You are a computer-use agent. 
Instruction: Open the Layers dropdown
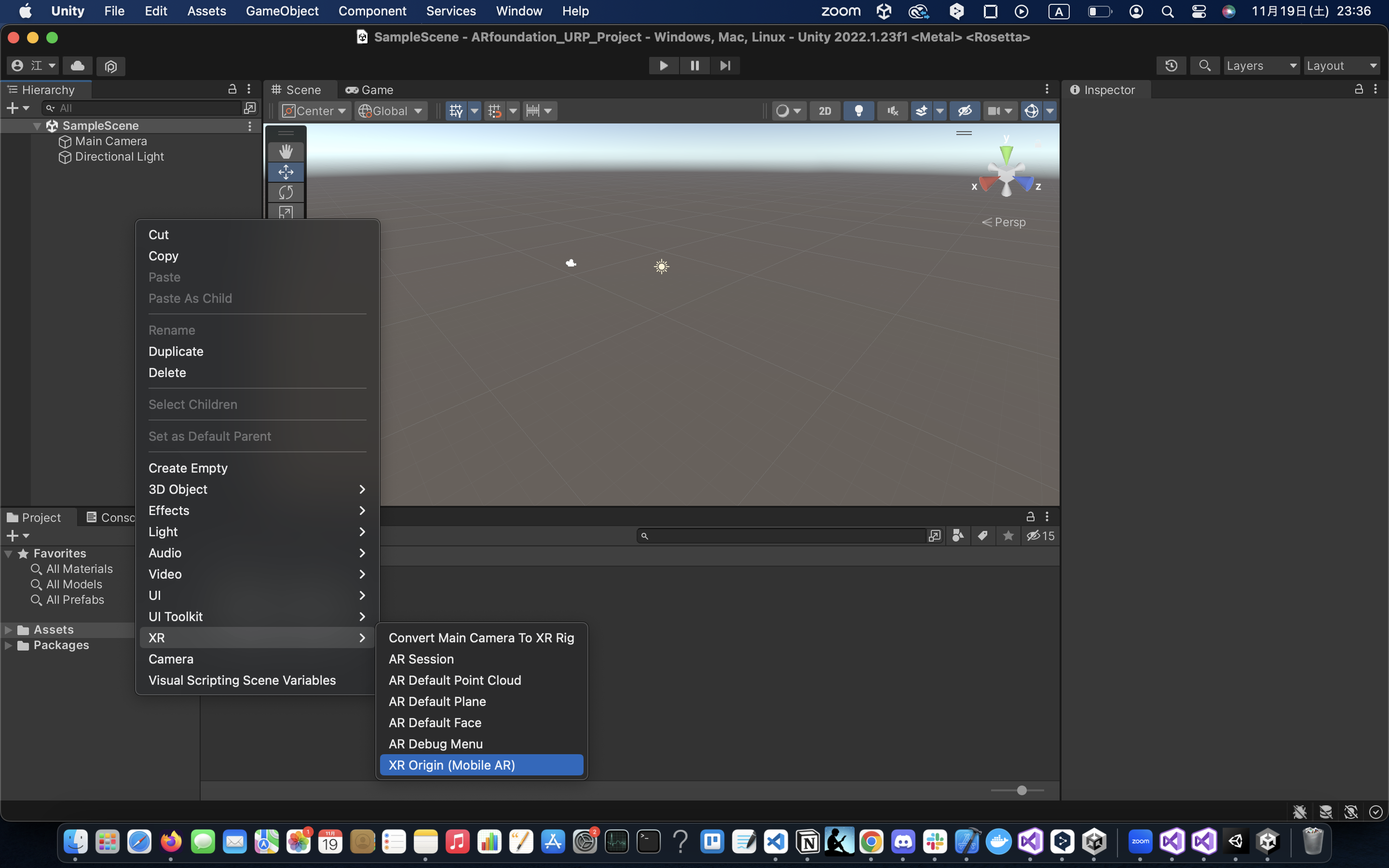1261,66
